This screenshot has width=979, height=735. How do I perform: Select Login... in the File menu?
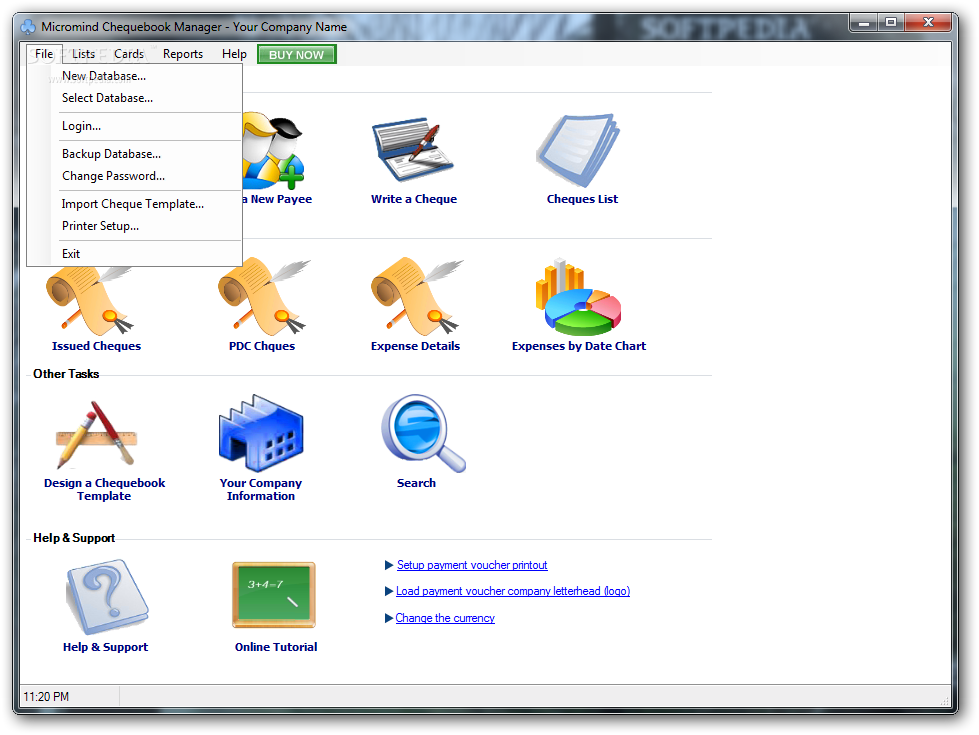(134, 126)
